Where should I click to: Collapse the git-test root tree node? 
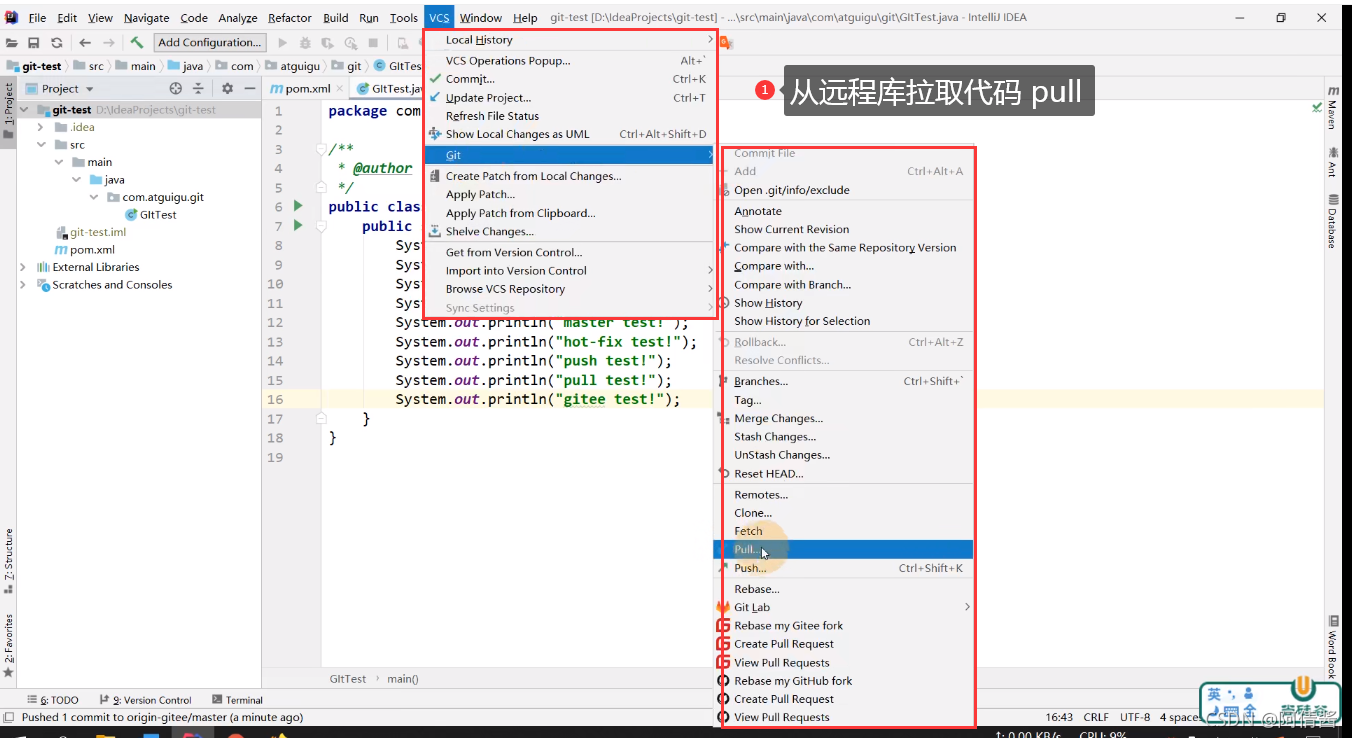[24, 110]
